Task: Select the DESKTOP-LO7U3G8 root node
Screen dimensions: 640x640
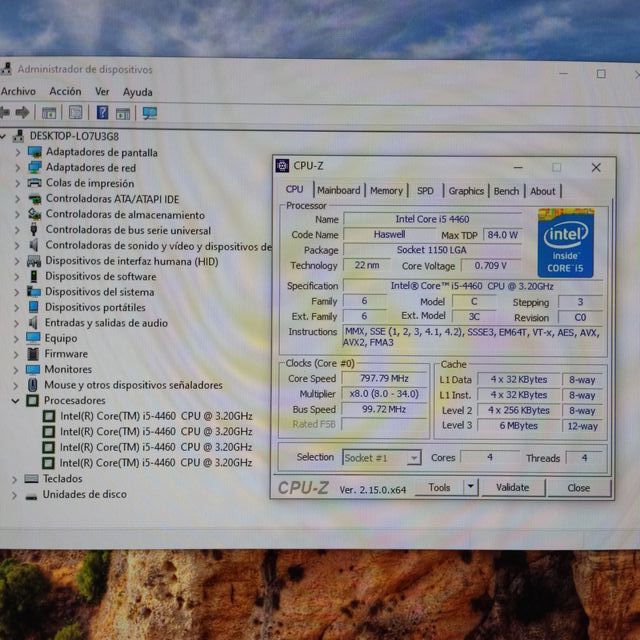Action: pos(74,136)
